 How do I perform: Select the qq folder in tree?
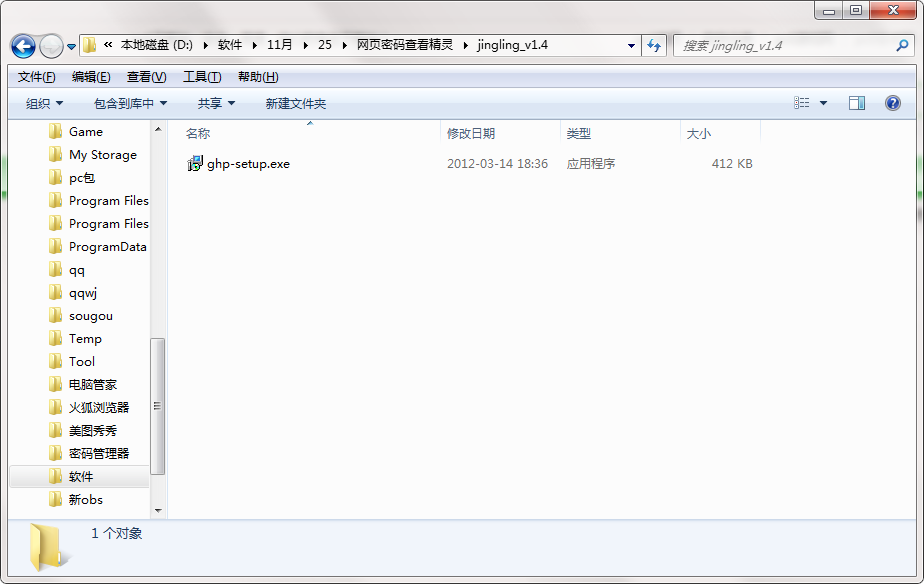click(77, 270)
